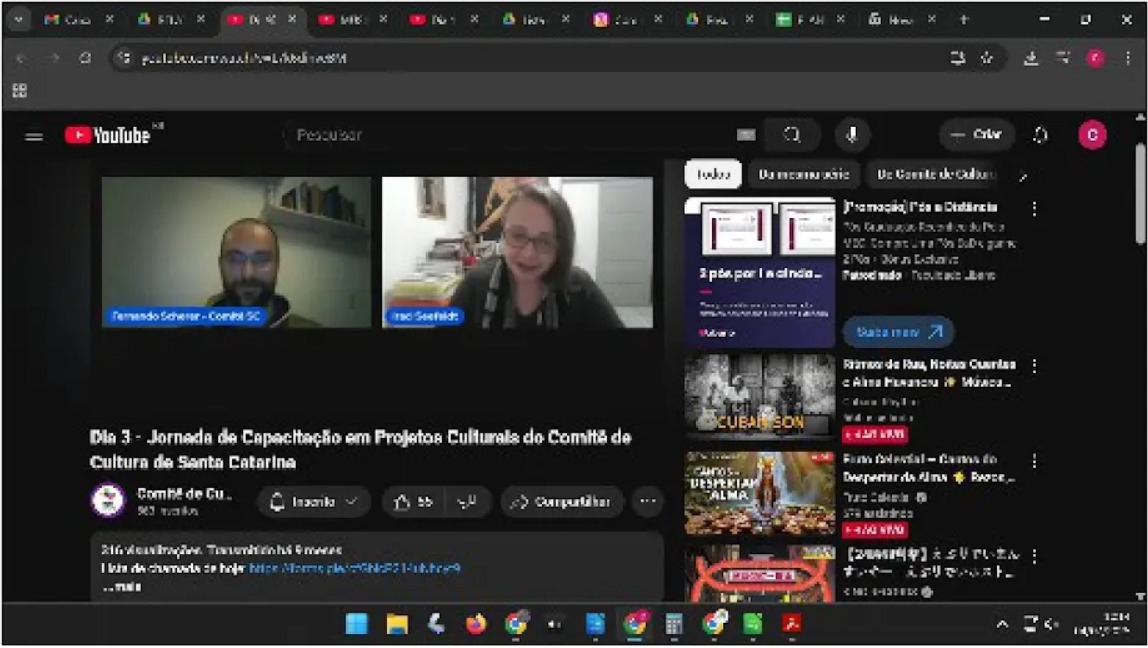Open the Inscrito subscription dropdown
This screenshot has width=1148, height=648.
pos(314,502)
